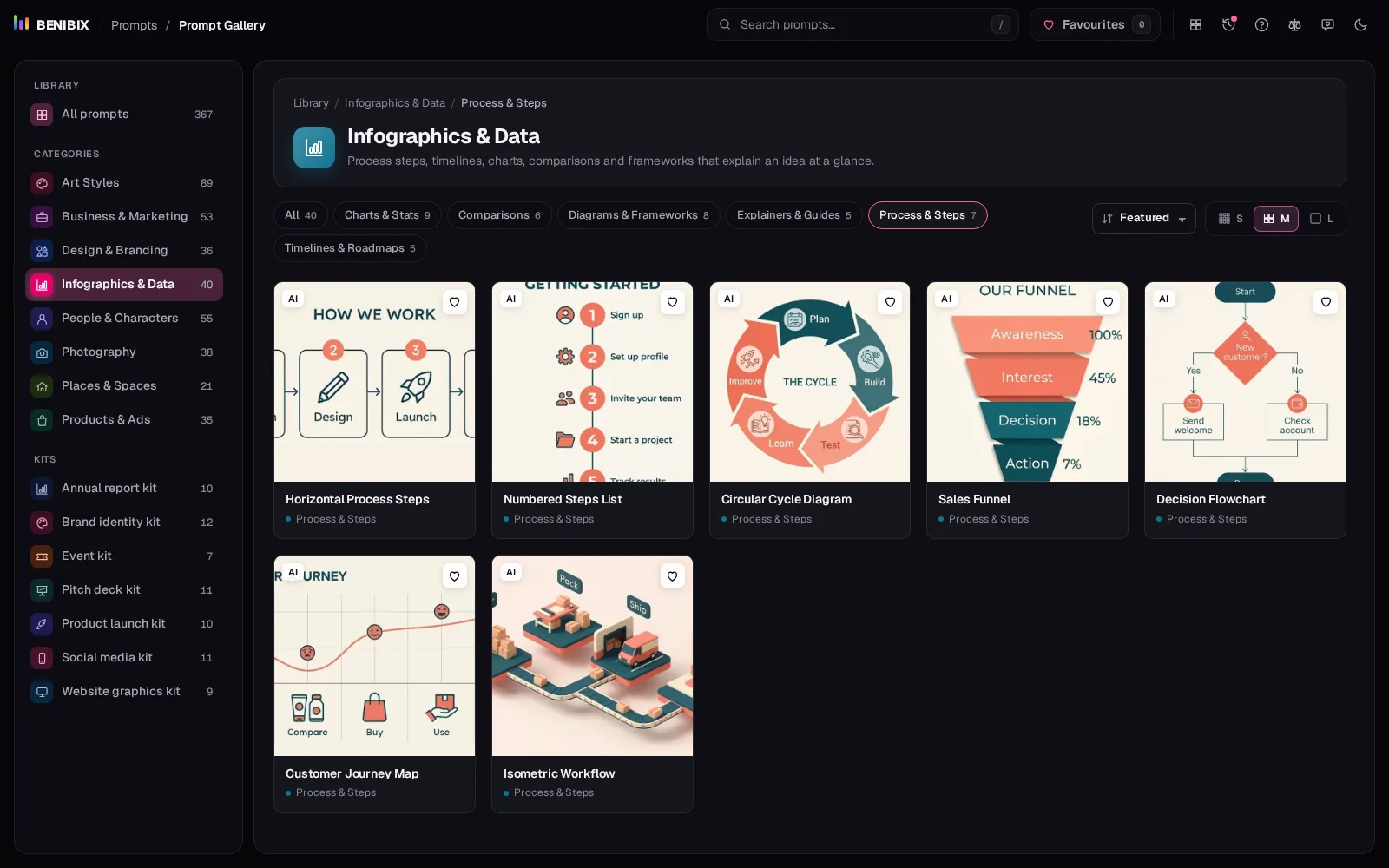
Task: Switch to medium M grid view
Action: [1276, 219]
